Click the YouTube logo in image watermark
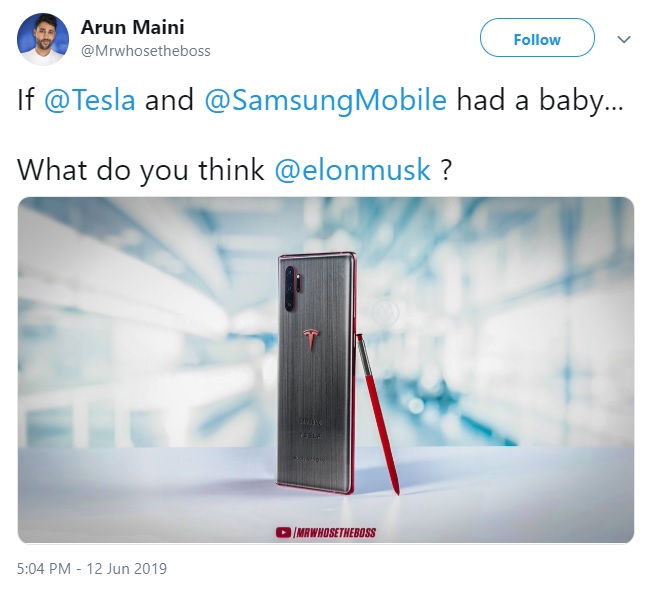 pos(283,533)
